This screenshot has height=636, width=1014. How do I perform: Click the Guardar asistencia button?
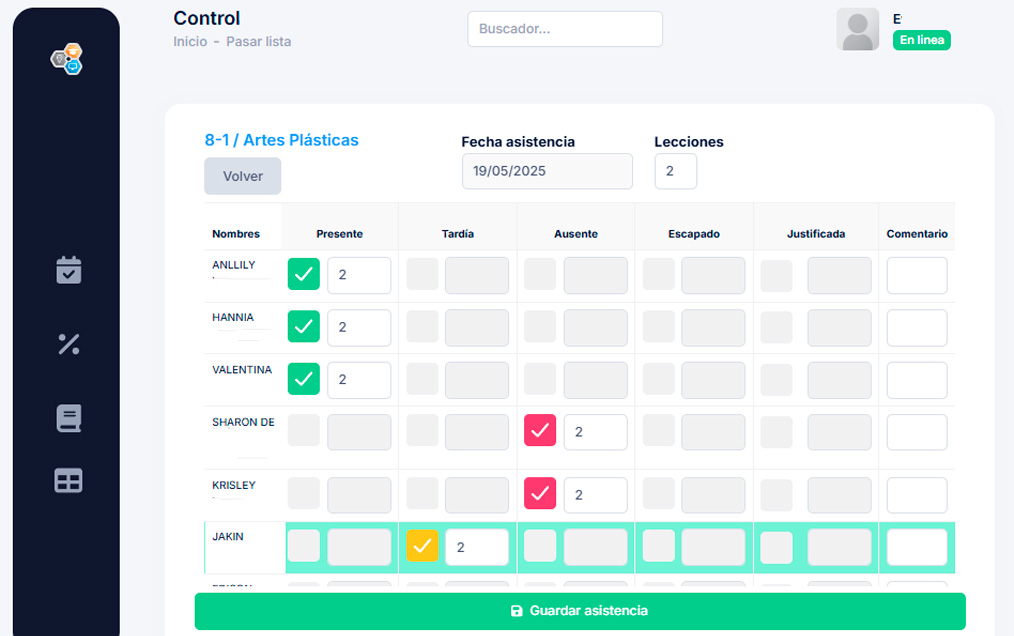click(x=580, y=610)
